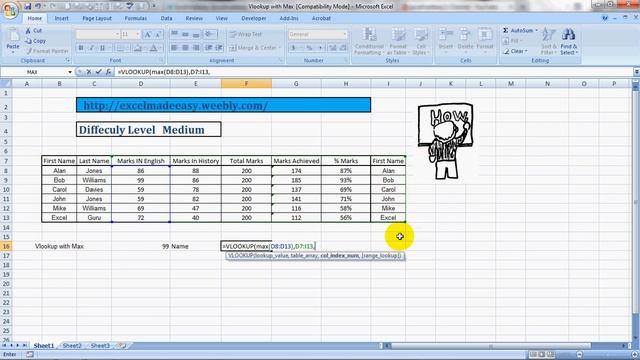
Task: Open the excelmadeeasy.weebly.com link
Action: (176, 105)
